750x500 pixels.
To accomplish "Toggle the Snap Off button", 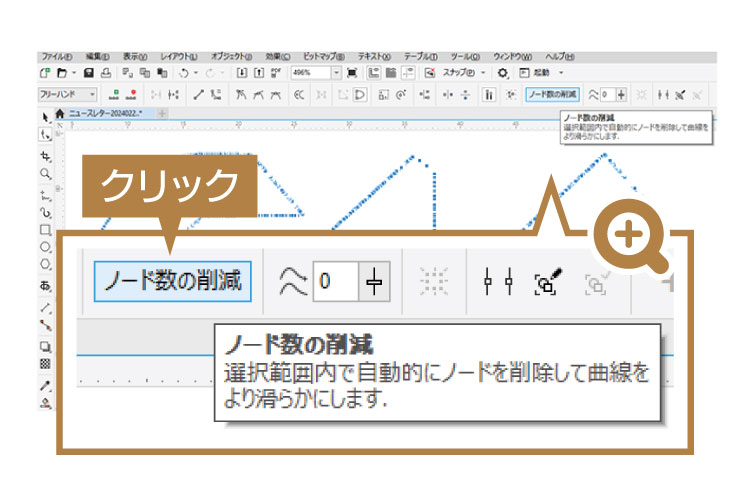I will pyautogui.click(x=430, y=73).
